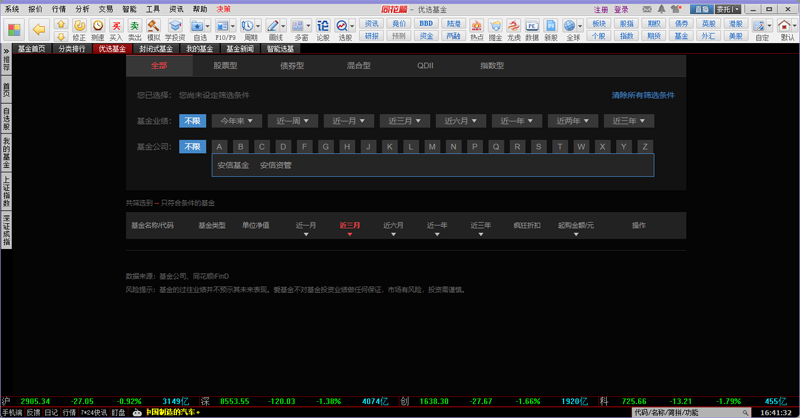This screenshot has height=418, width=800.
Task: Open the 卖出 (sell) toolbar icon
Action: 134,28
